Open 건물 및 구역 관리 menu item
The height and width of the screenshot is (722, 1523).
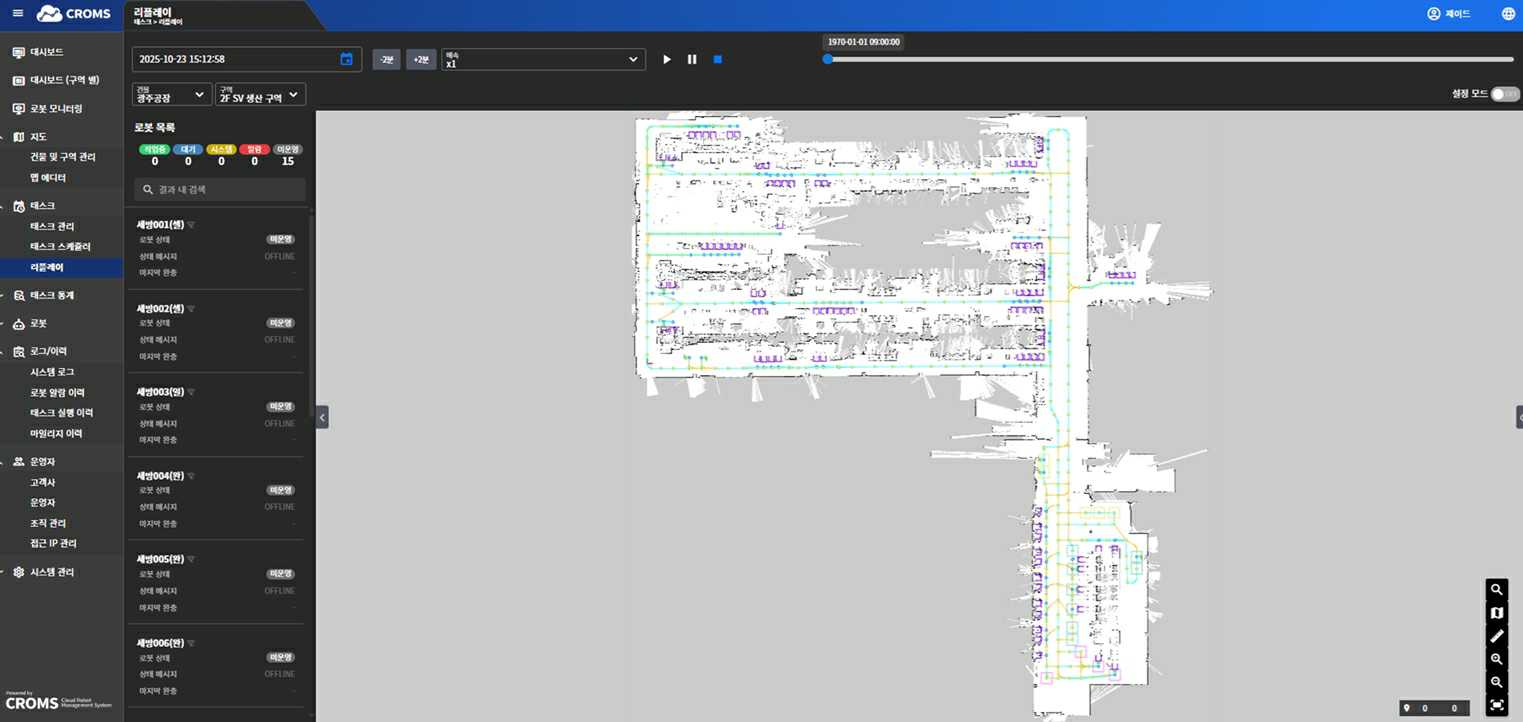(x=63, y=157)
